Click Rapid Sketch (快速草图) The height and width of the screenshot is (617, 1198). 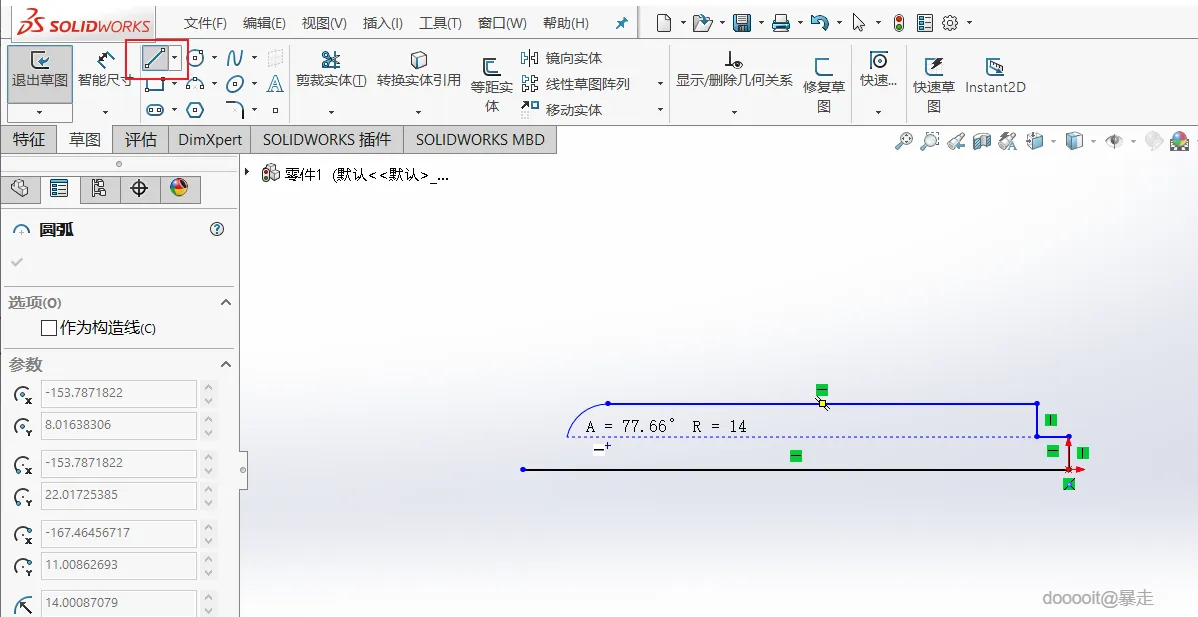pos(934,85)
